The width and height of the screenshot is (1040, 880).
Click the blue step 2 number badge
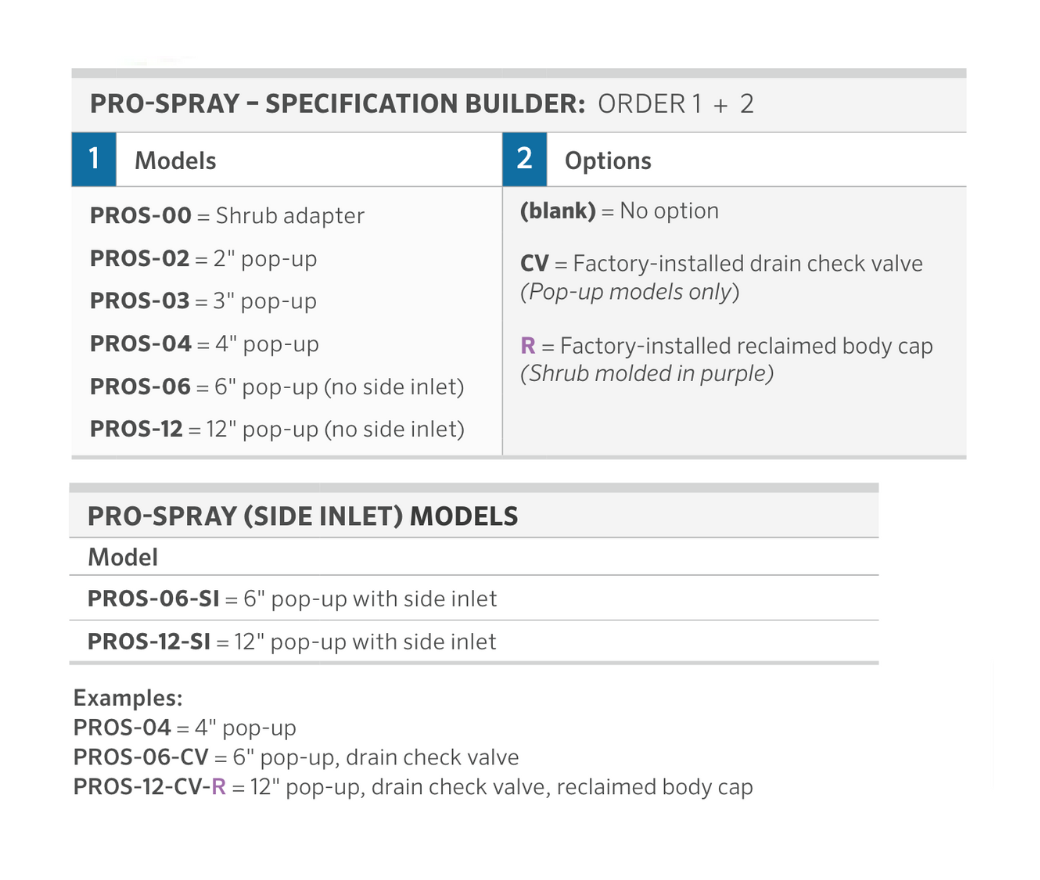click(x=524, y=160)
